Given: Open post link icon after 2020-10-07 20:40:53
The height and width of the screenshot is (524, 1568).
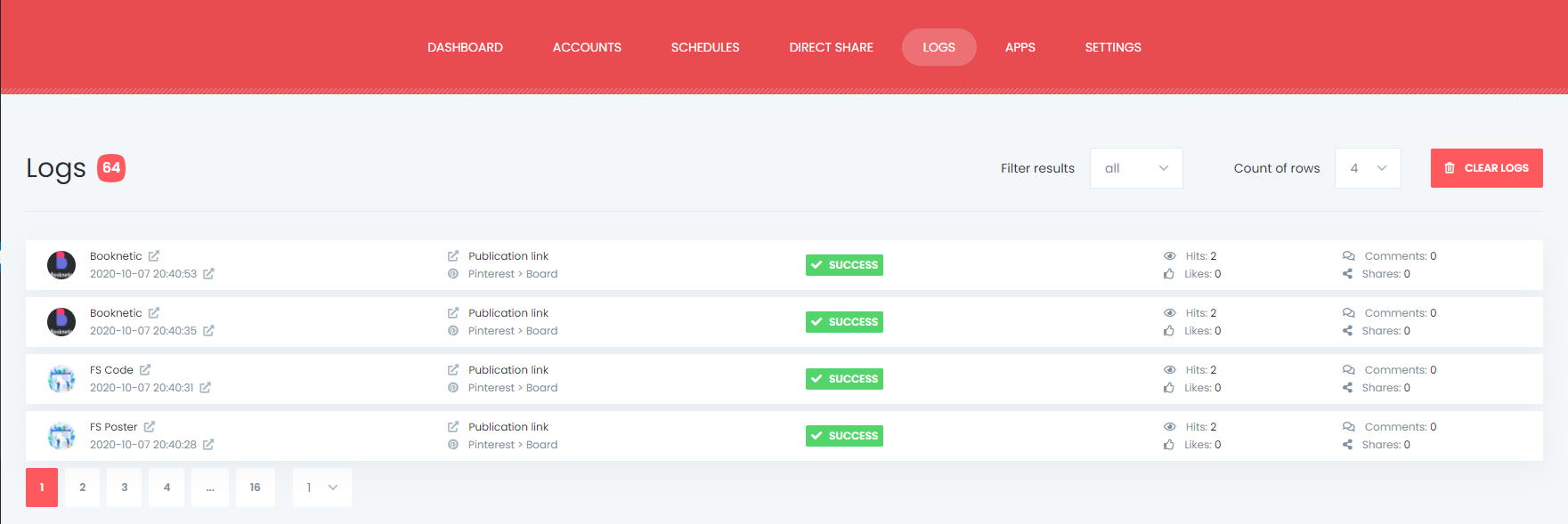Looking at the screenshot, I should pos(208,273).
